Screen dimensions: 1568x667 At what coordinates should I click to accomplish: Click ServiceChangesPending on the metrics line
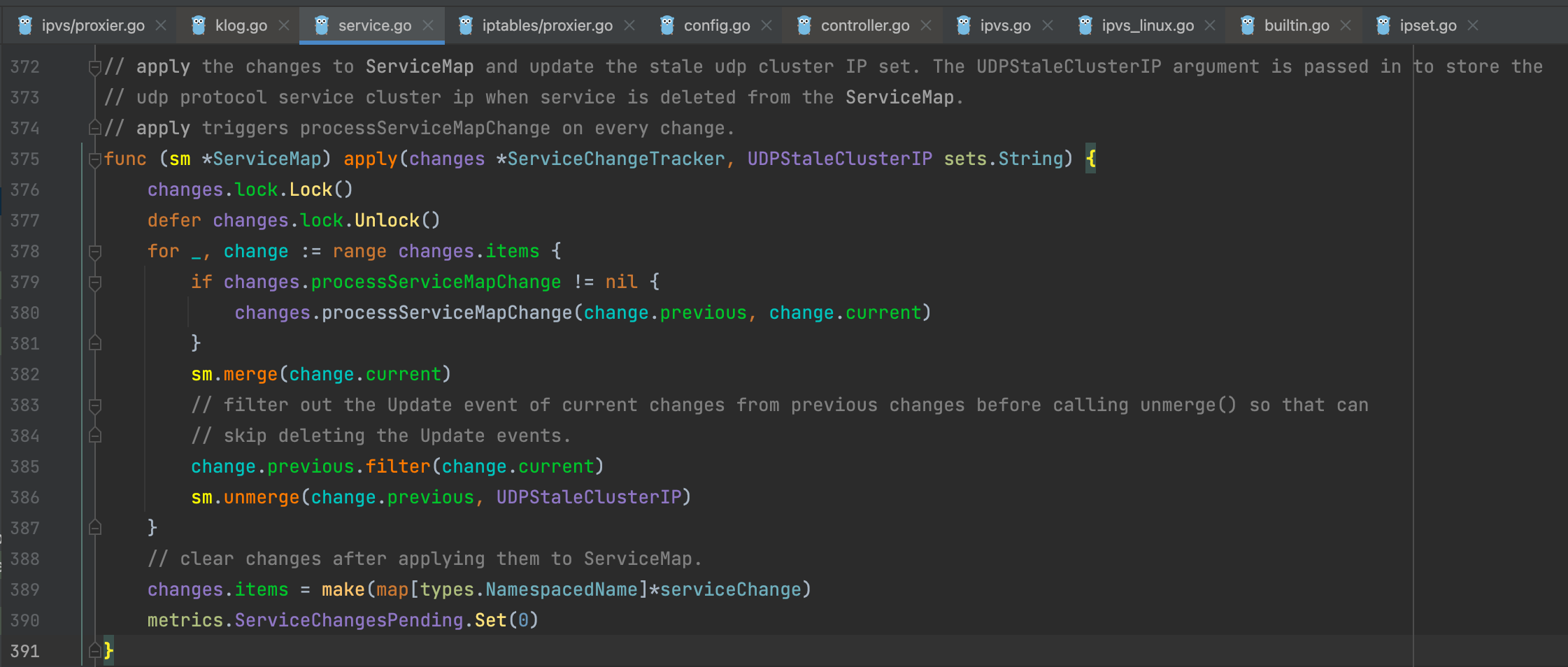point(349,621)
